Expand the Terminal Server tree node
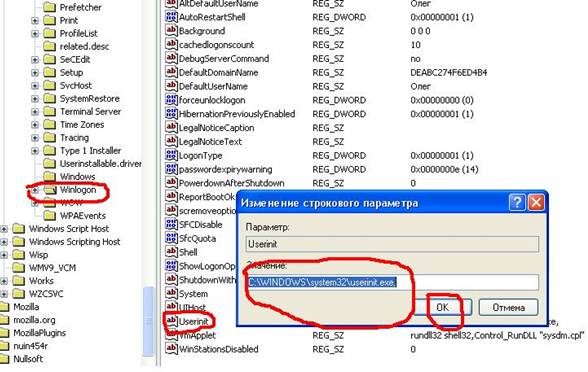588x372 pixels. [35, 112]
